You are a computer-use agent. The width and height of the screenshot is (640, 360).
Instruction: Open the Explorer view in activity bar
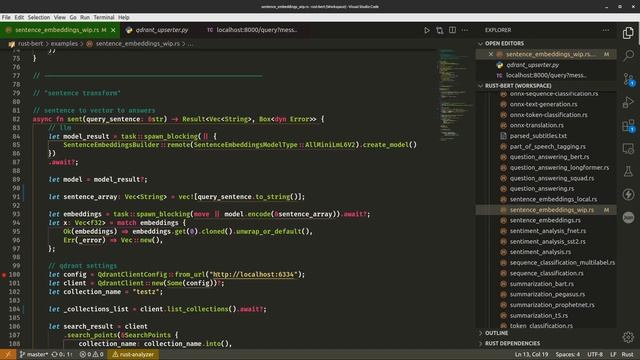coord(628,33)
